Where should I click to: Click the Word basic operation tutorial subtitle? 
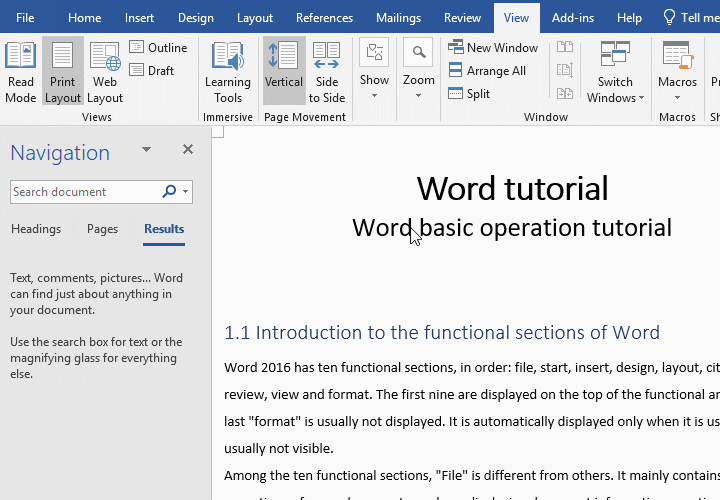coord(512,228)
